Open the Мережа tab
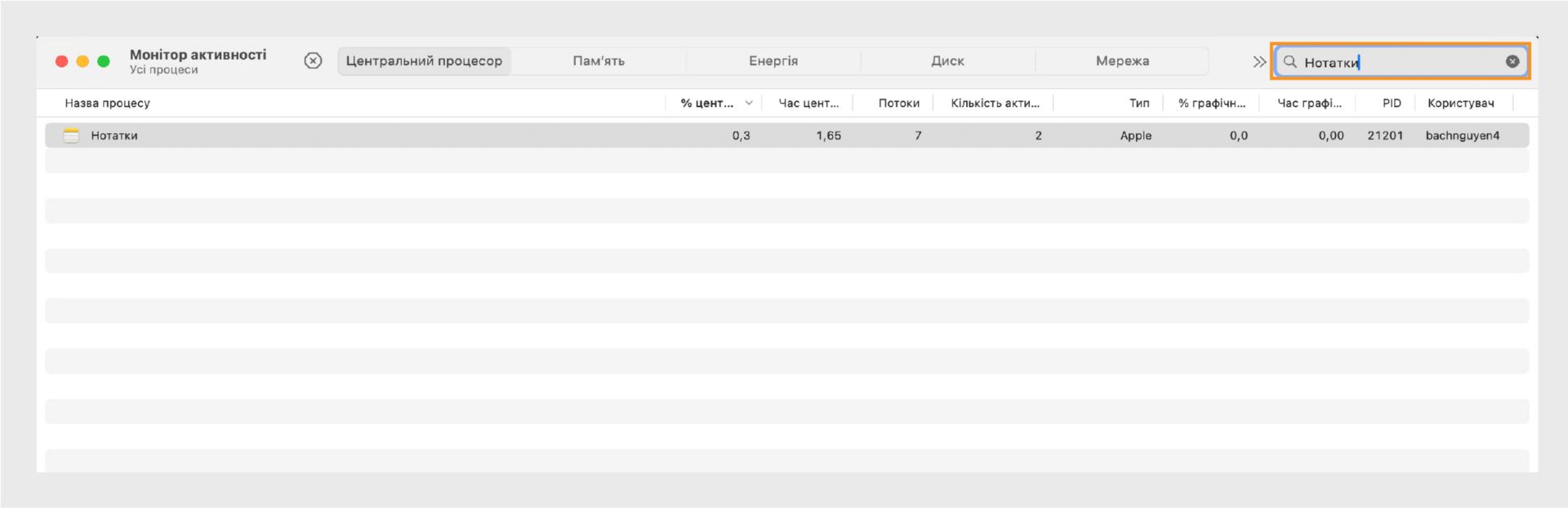The height and width of the screenshot is (508, 1568). coord(1122,61)
